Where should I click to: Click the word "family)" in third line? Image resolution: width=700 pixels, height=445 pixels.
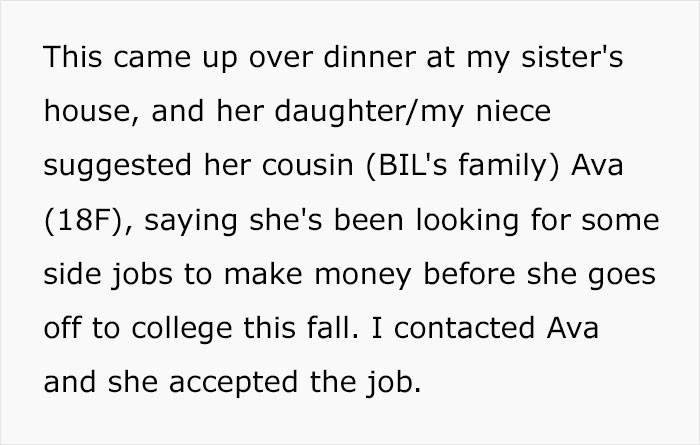pyautogui.click(x=508, y=166)
